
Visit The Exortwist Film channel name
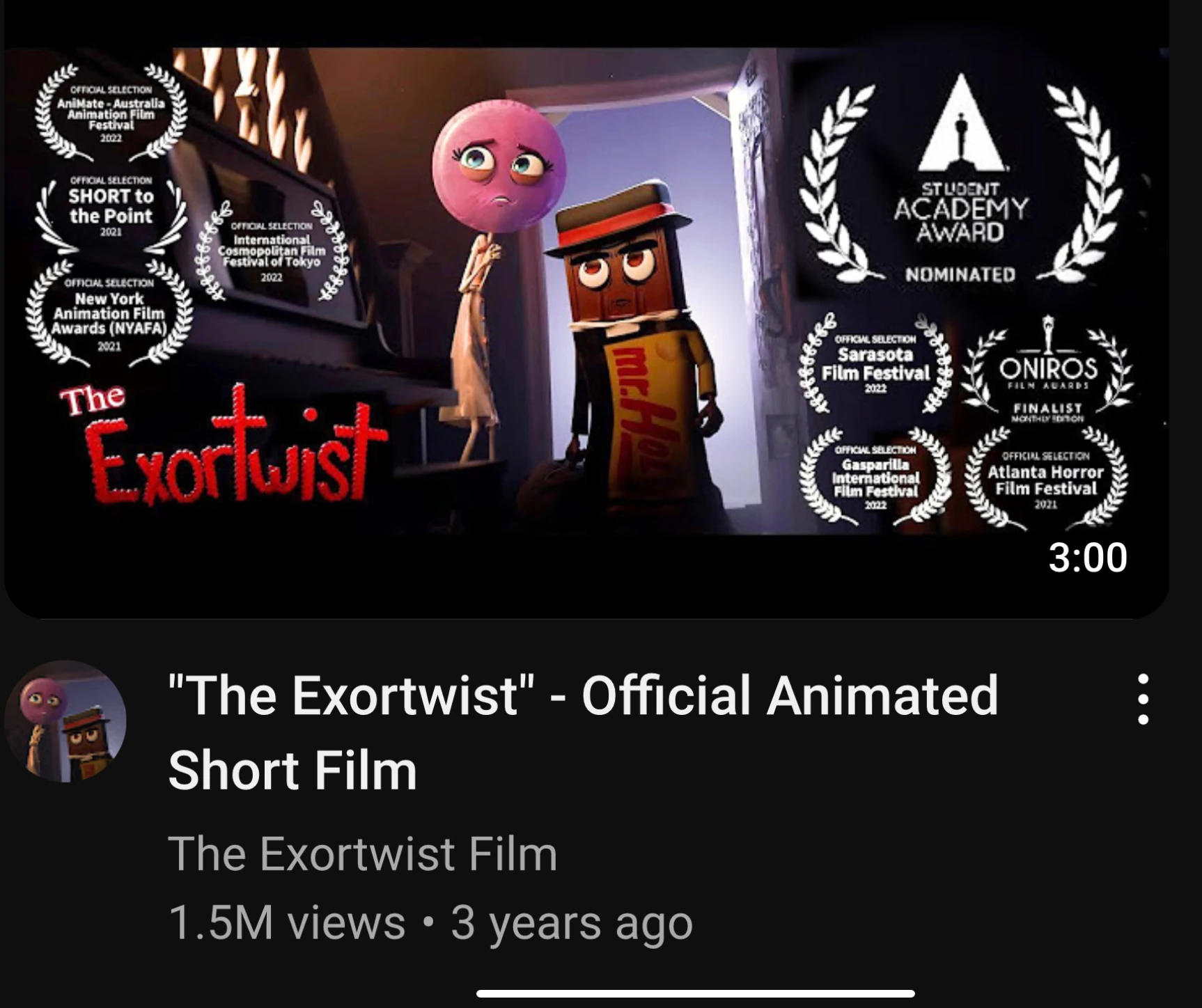click(x=363, y=853)
